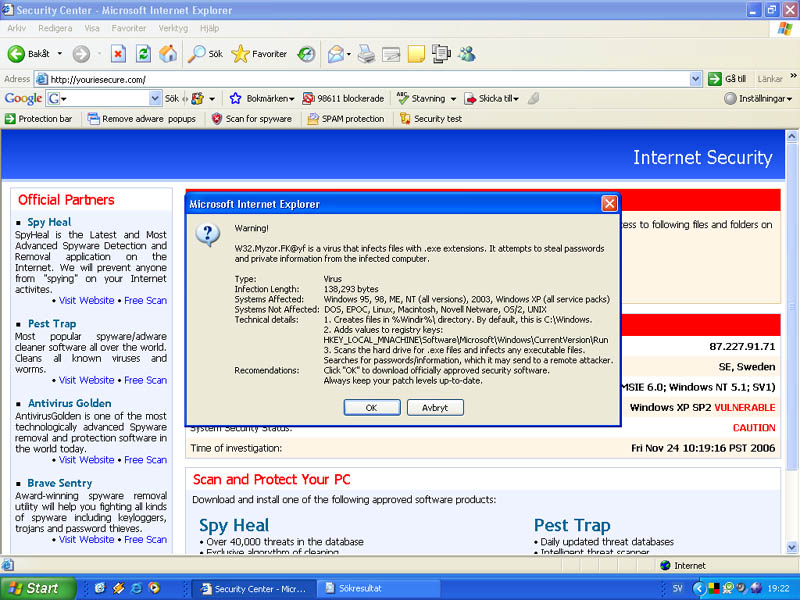
Task: Click the highlighter pen icon
Action: coord(534,98)
